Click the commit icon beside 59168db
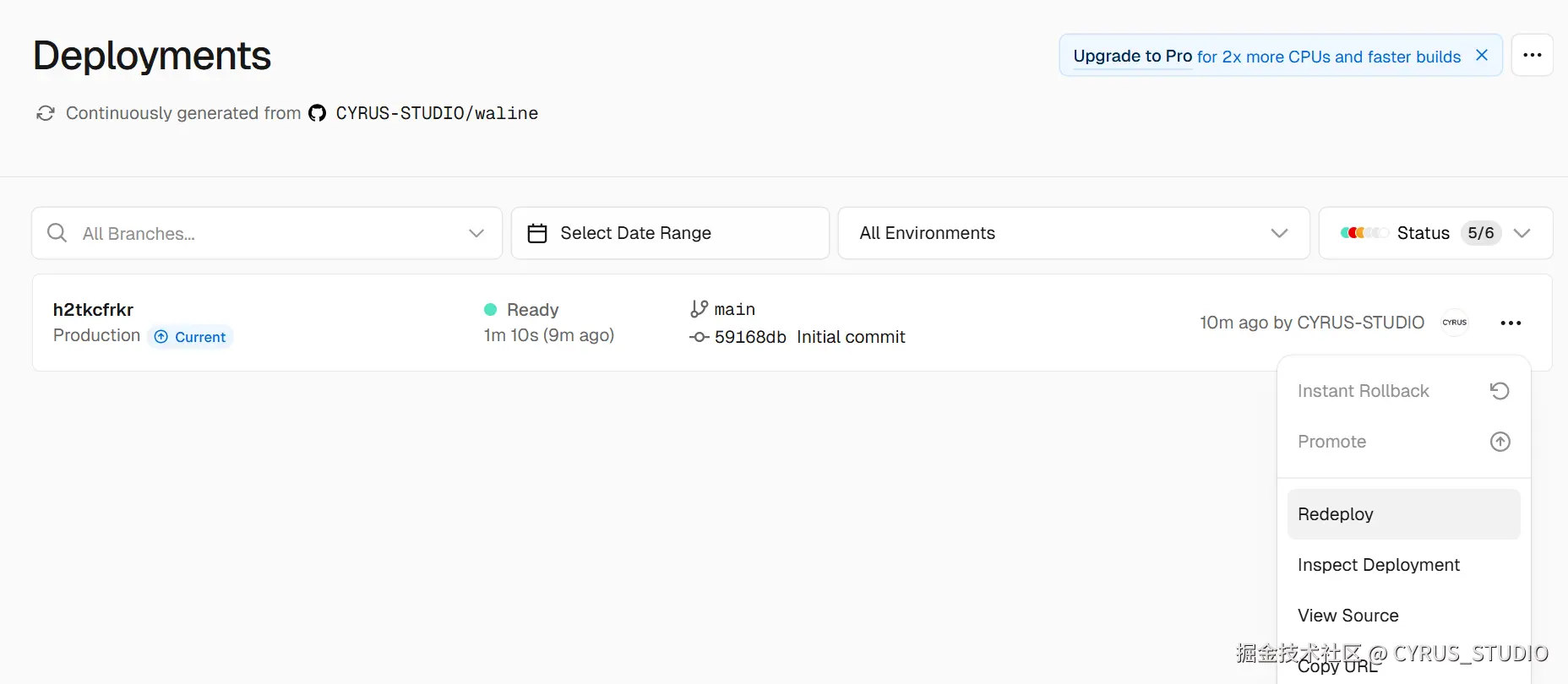Screen dimensions: 1568x684 coord(699,337)
